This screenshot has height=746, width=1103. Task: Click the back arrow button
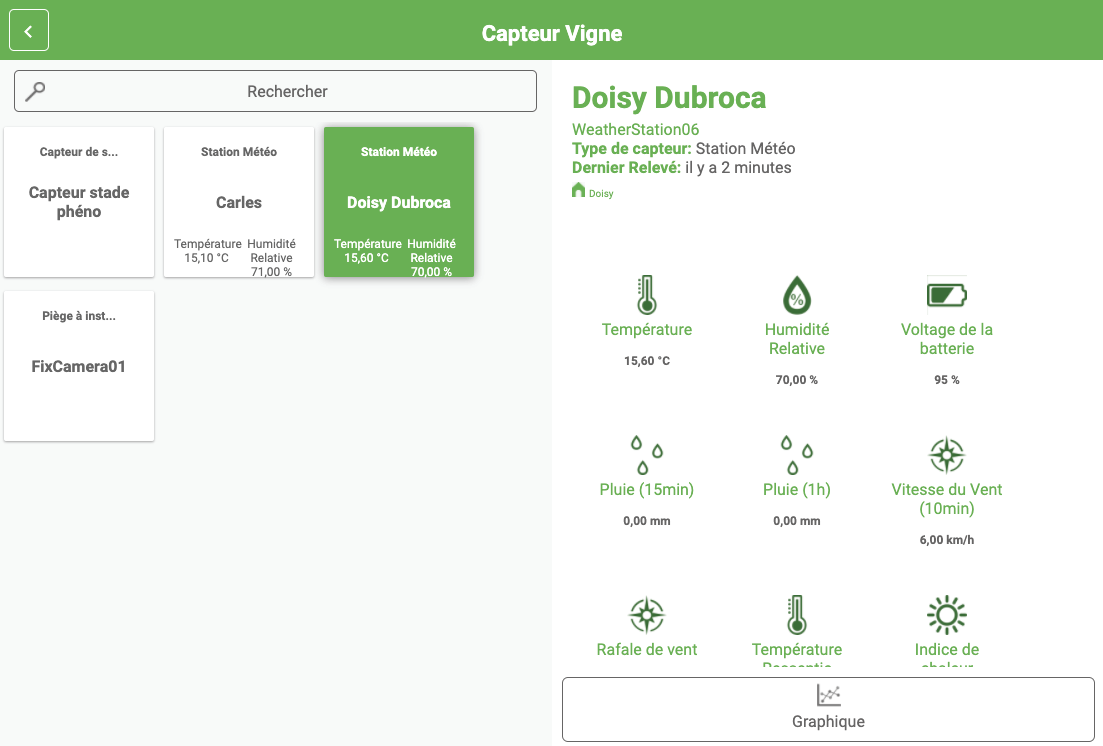pyautogui.click(x=29, y=31)
